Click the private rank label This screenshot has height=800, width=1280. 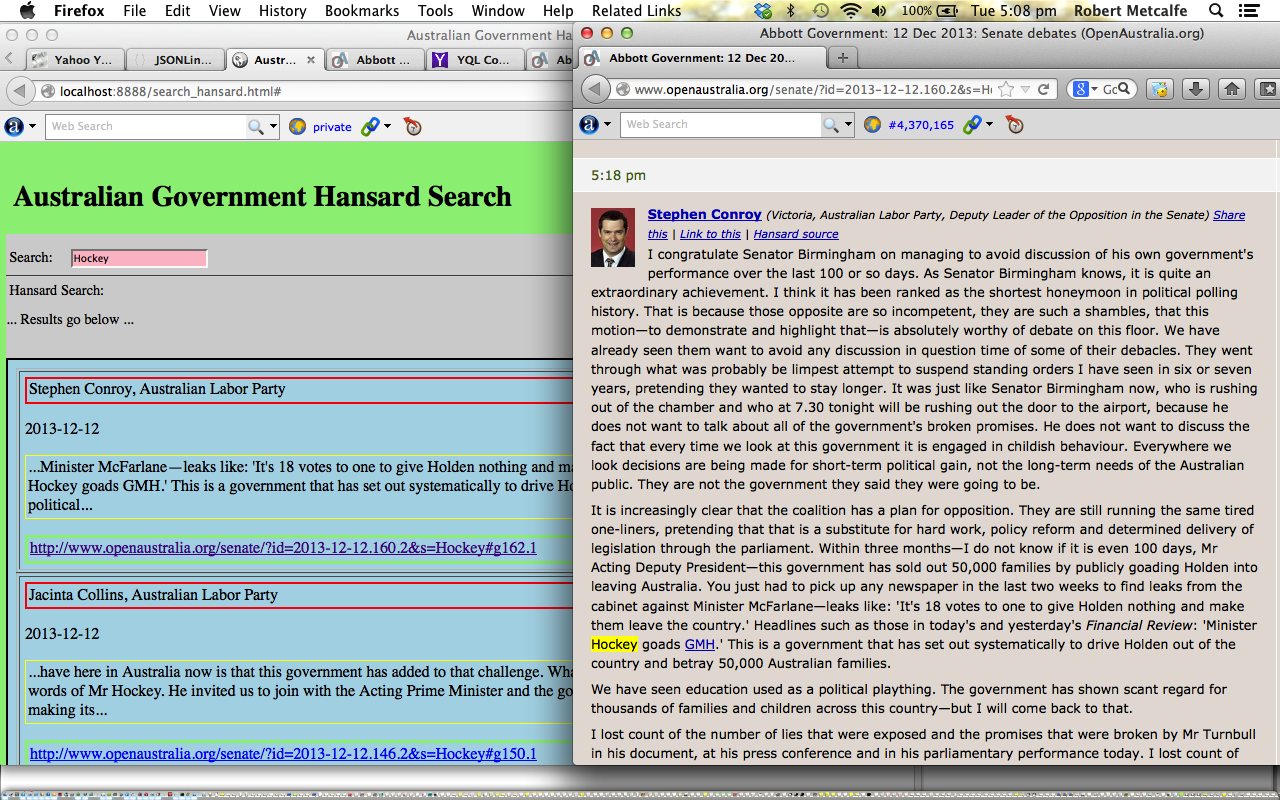pos(332,127)
